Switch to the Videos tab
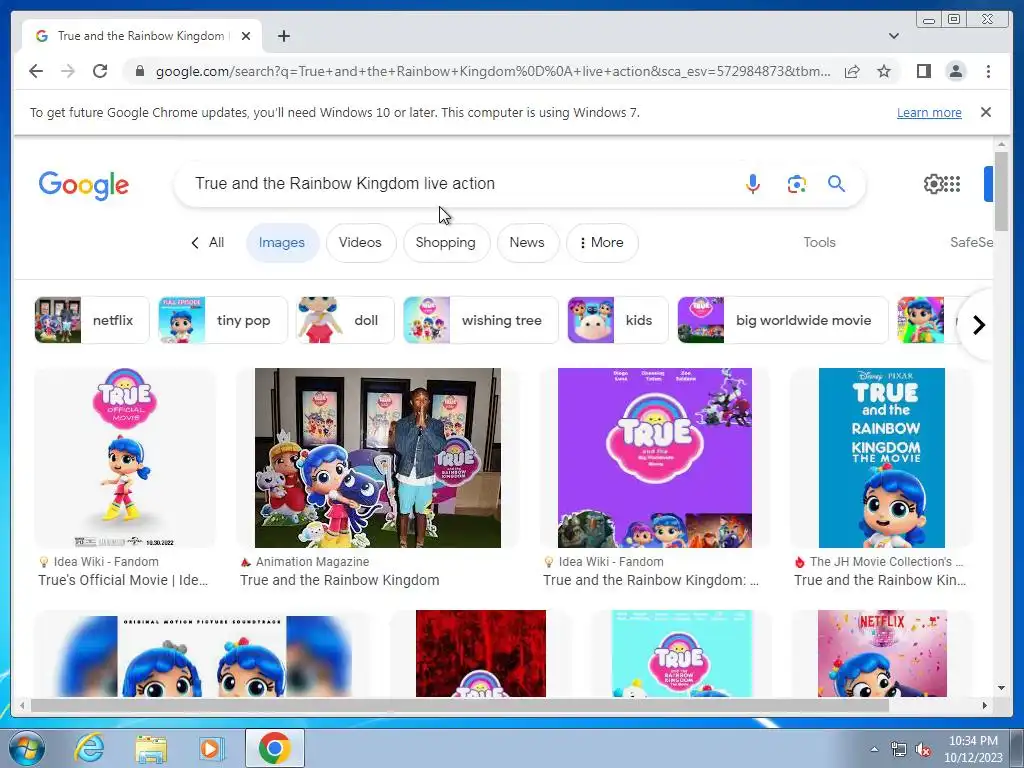The height and width of the screenshot is (768, 1024). pyautogui.click(x=360, y=242)
